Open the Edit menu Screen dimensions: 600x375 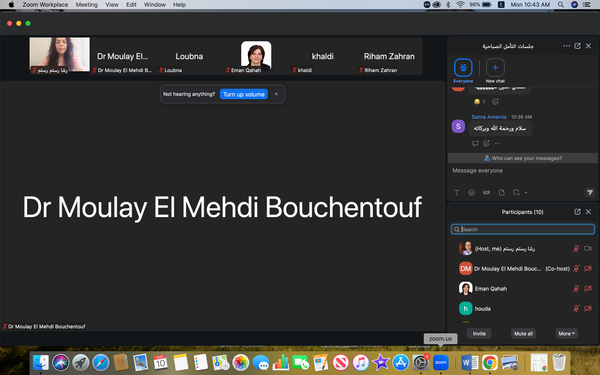131,5
